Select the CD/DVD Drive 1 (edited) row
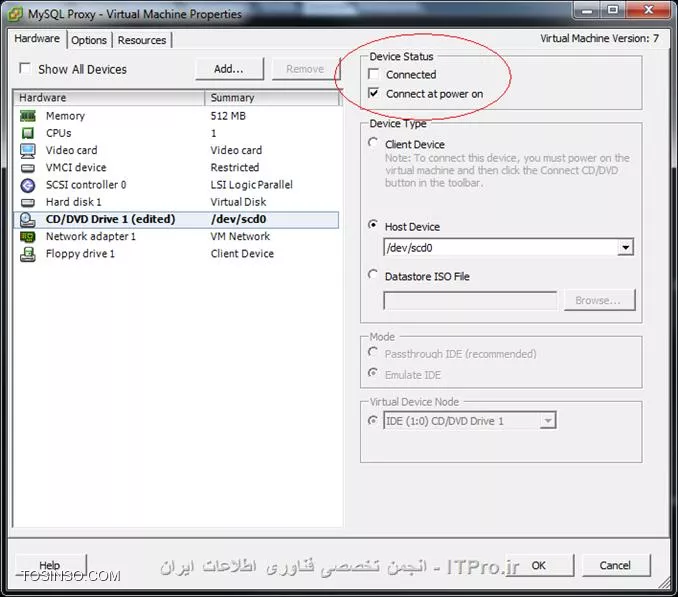Viewport: 678px width, 597px height. [x=176, y=220]
